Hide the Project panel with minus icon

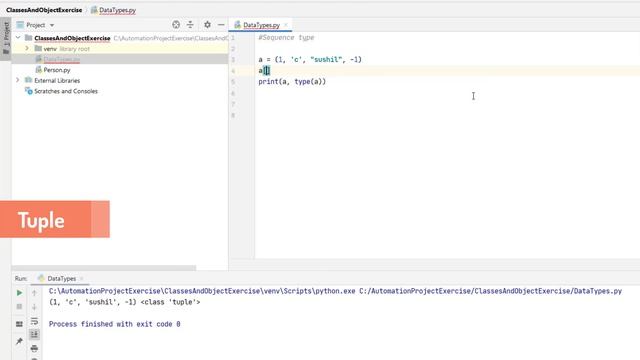[221, 24]
